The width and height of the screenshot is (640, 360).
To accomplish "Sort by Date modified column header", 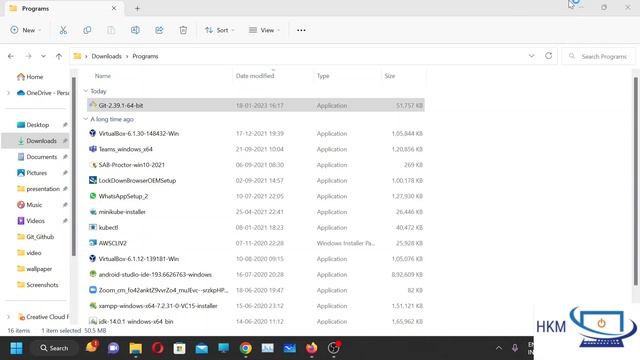I will (255, 76).
